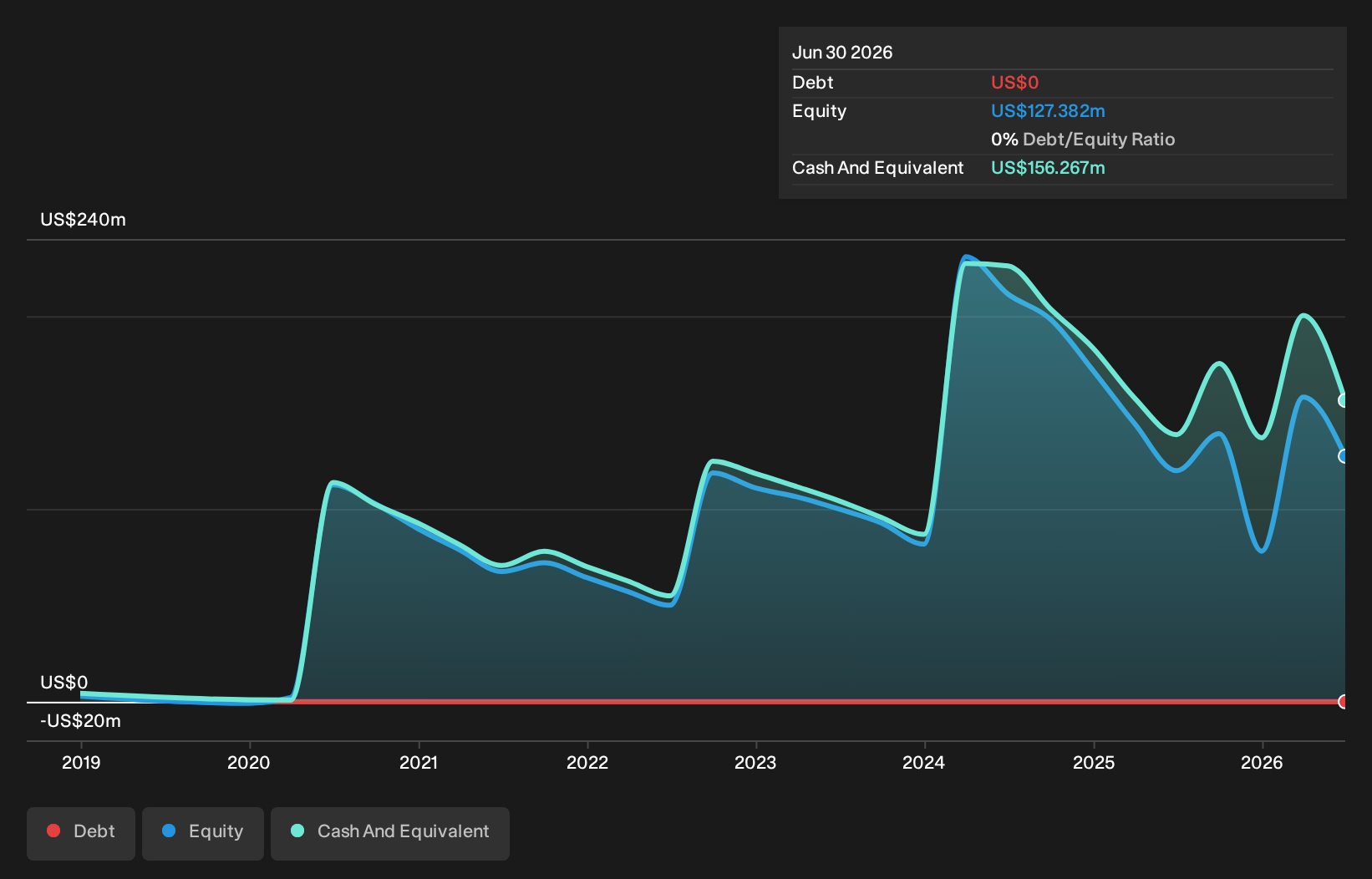
Task: Click the blue dot in Equity legend
Action: (x=169, y=831)
